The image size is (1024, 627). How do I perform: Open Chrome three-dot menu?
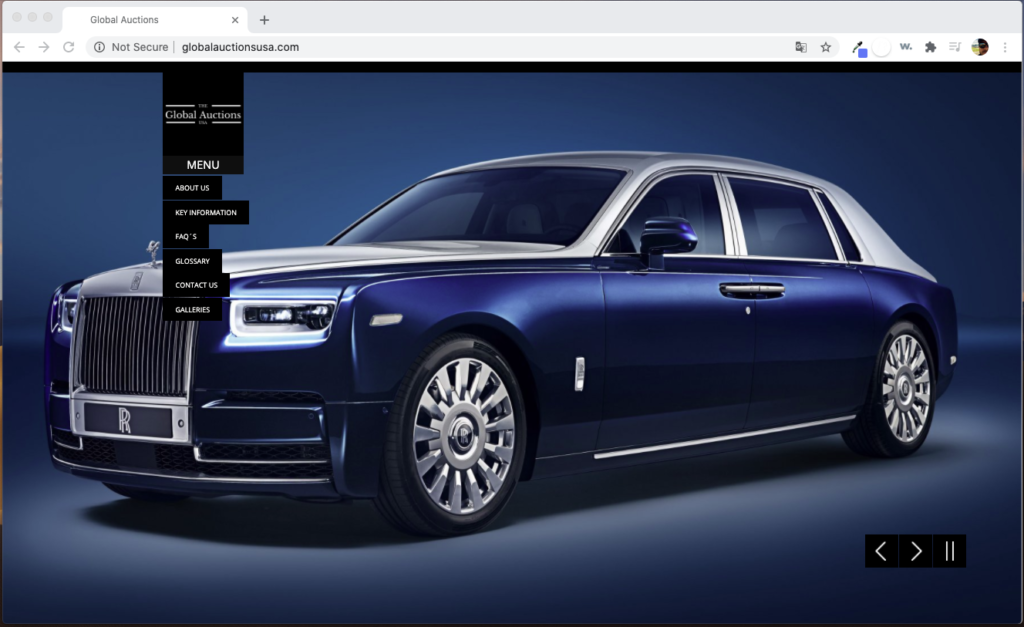point(1005,47)
